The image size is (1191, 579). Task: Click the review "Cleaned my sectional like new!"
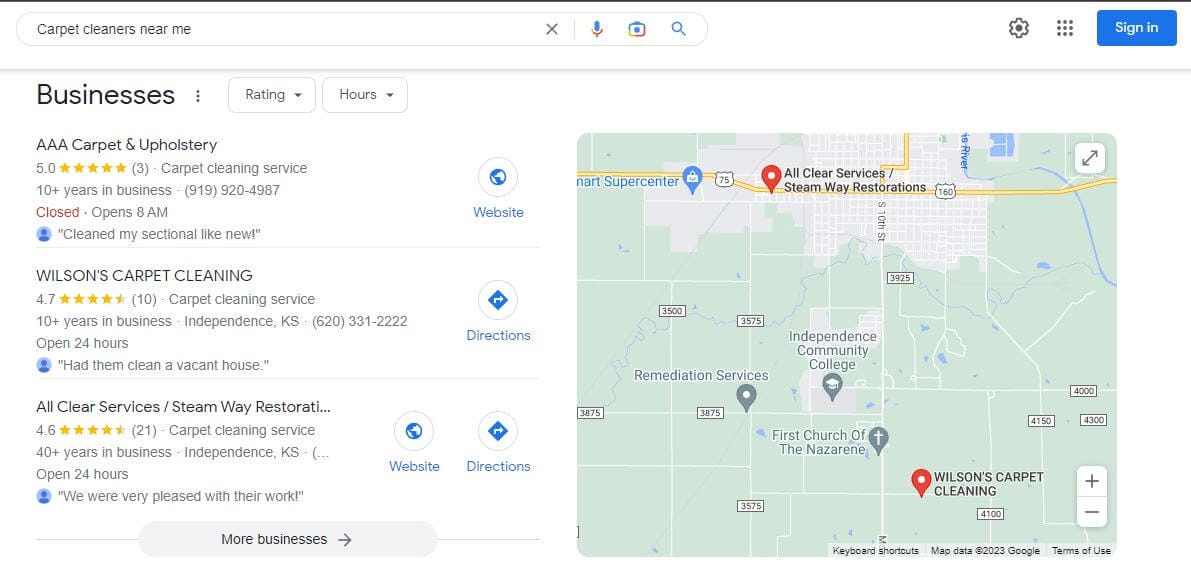click(160, 234)
